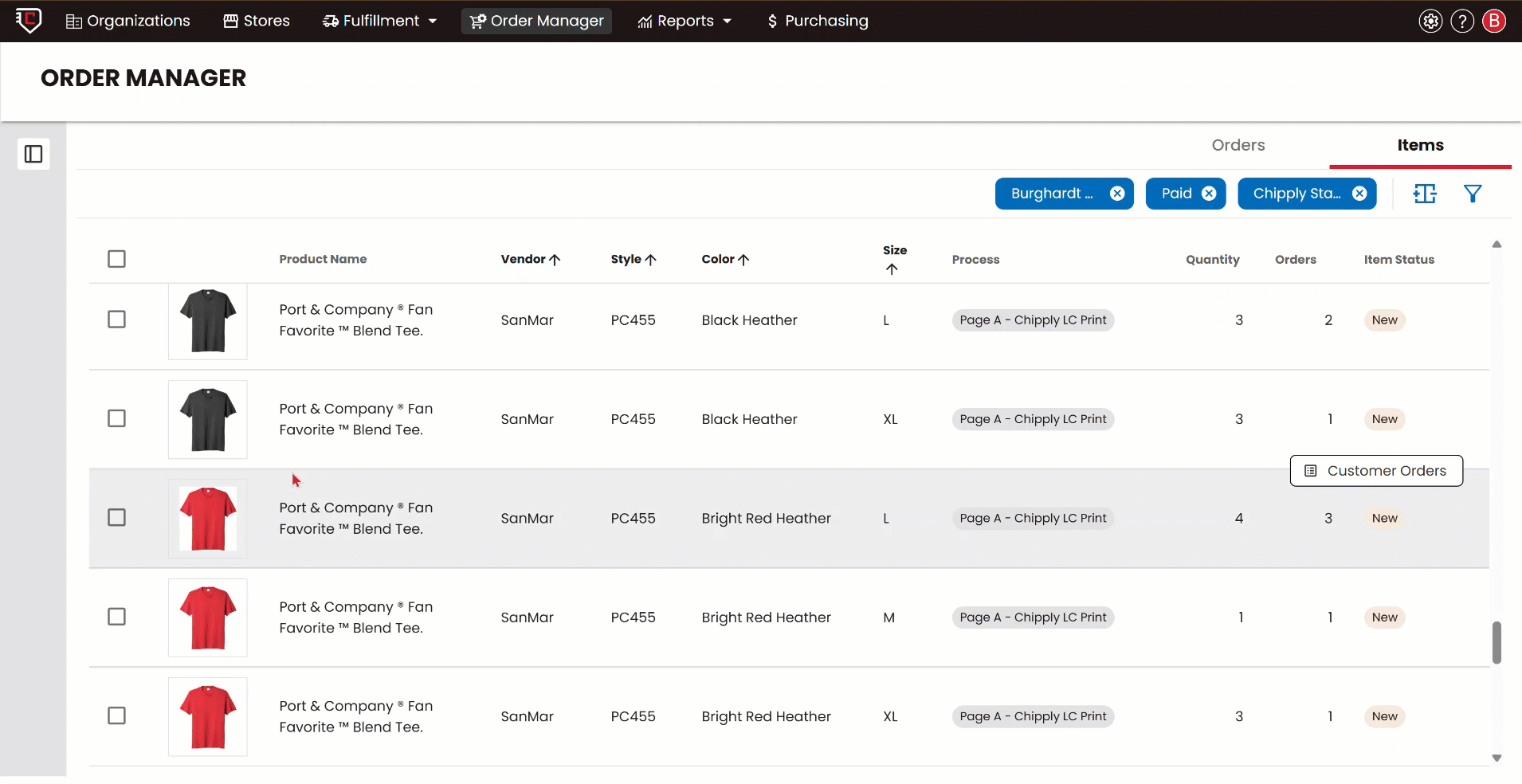1522x784 pixels.
Task: Open the column configuration icon
Action: 1425,194
